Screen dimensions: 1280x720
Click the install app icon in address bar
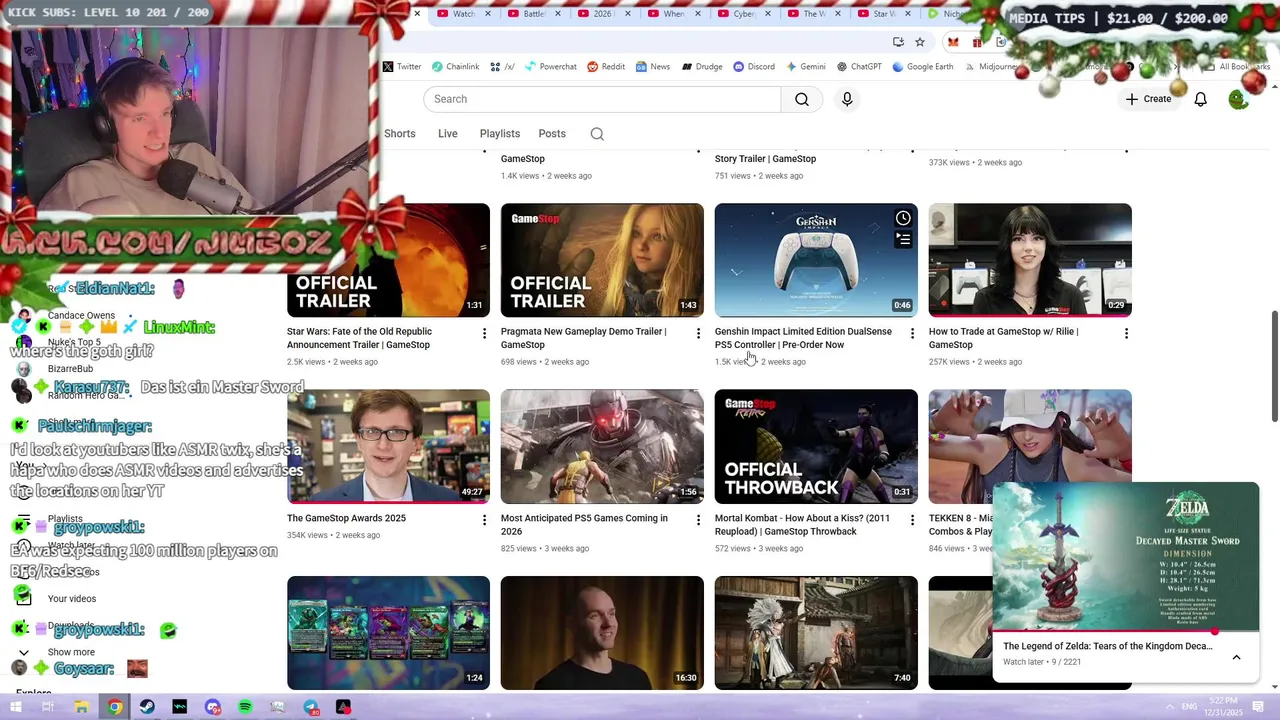click(x=898, y=42)
